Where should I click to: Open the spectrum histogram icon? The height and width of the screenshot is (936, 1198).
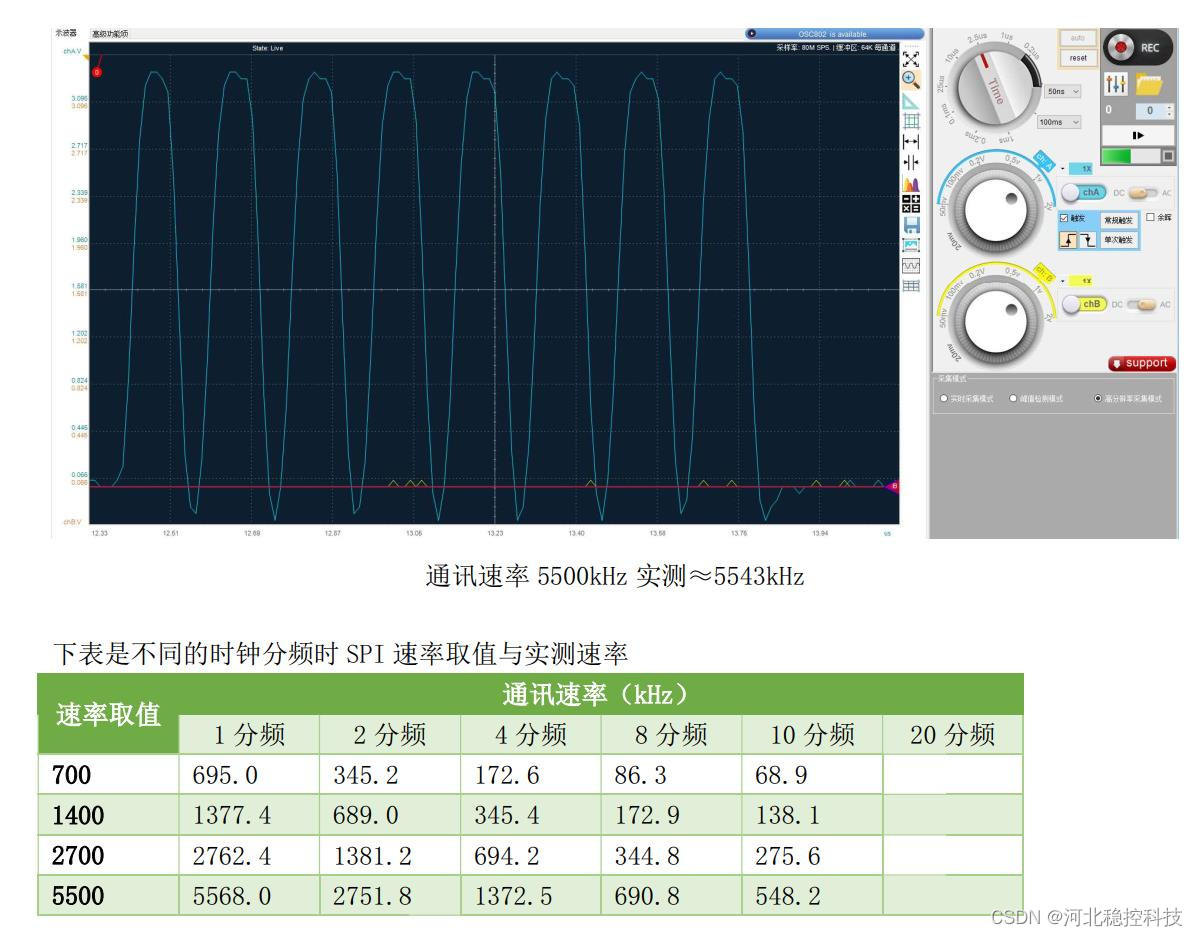pos(911,183)
